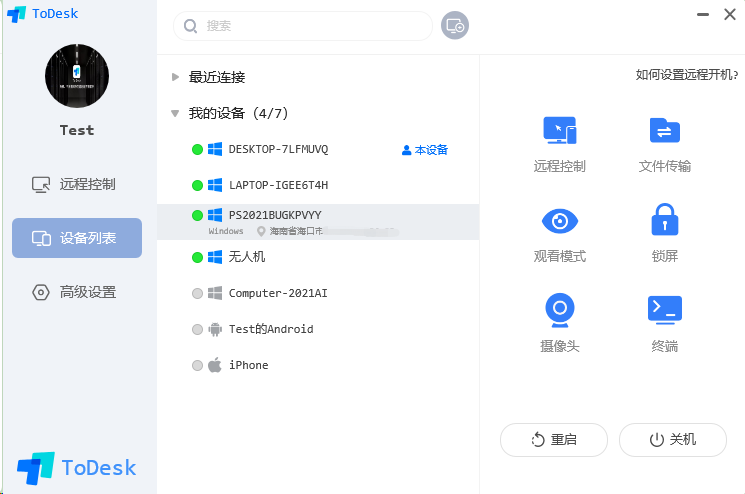The height and width of the screenshot is (494, 745).
Task: Click the Remote Control (远程控制) action icon
Action: pyautogui.click(x=559, y=132)
